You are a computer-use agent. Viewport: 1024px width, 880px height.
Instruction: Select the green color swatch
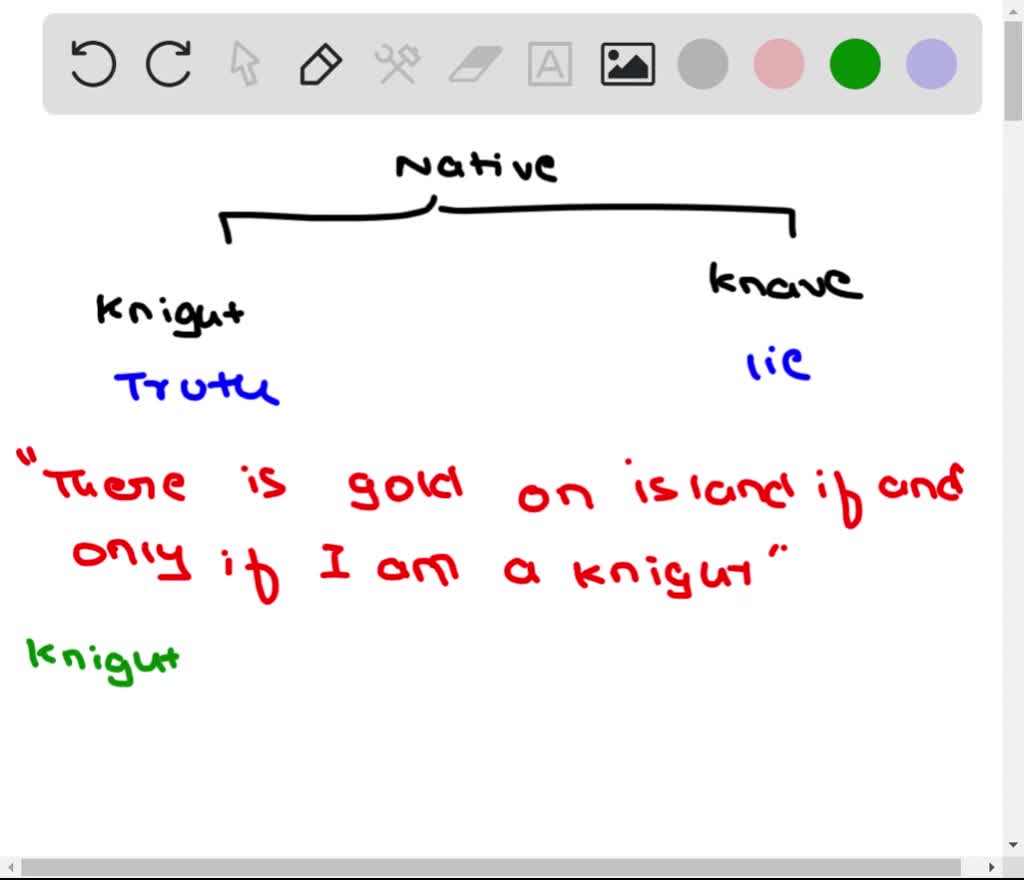854,63
